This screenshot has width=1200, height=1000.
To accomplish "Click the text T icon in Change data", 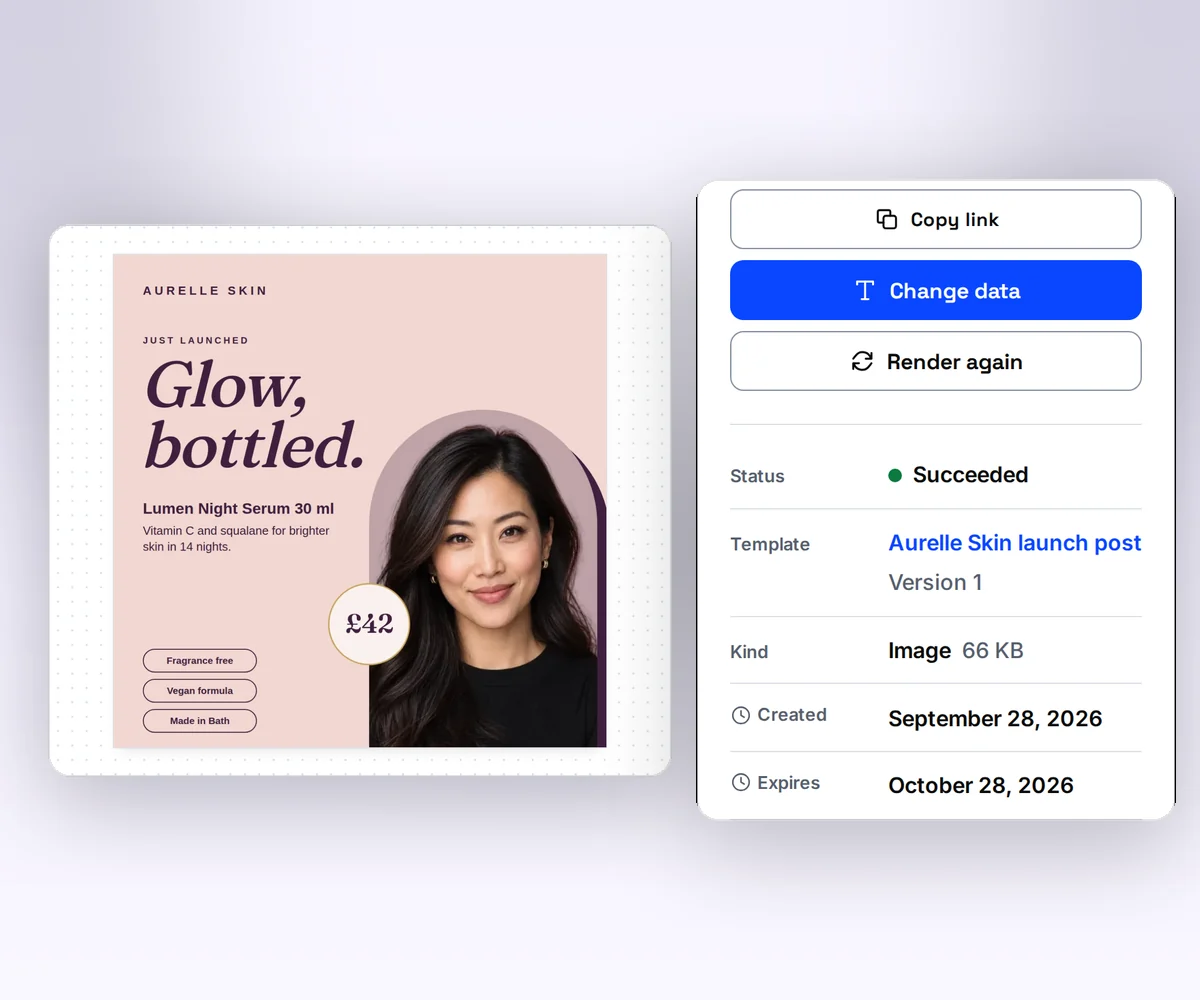I will pyautogui.click(x=865, y=291).
